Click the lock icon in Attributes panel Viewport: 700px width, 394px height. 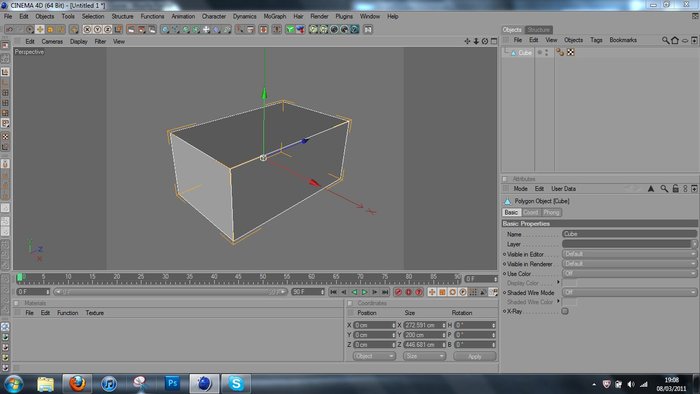[675, 189]
